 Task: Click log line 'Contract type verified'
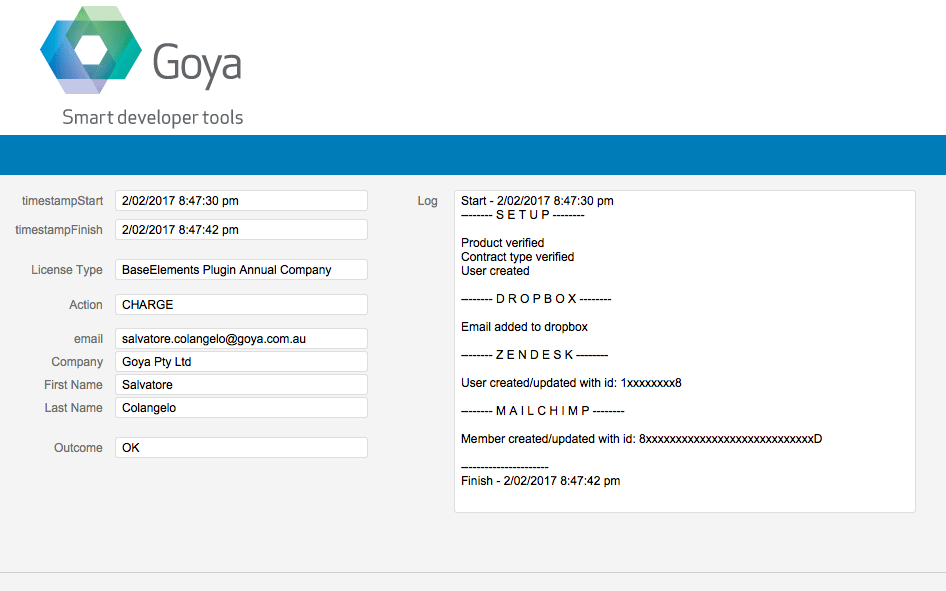pos(518,257)
